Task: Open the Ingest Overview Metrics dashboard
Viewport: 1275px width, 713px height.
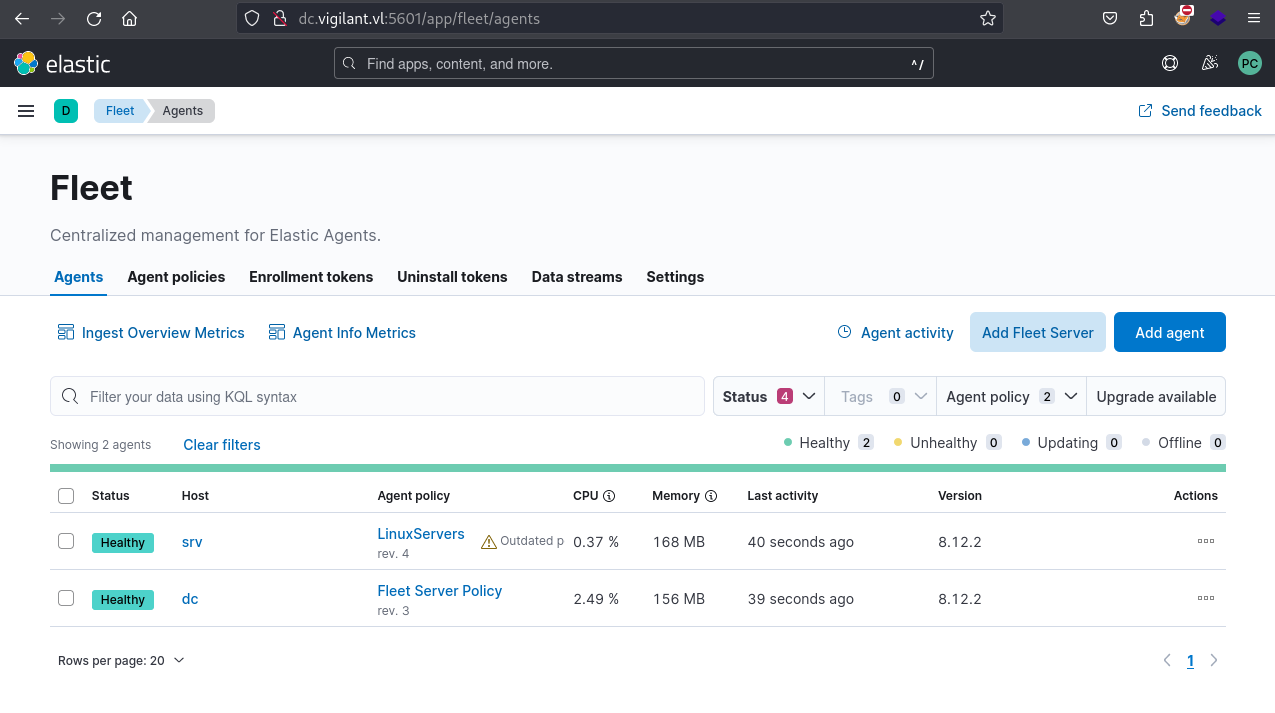Action: pos(151,333)
